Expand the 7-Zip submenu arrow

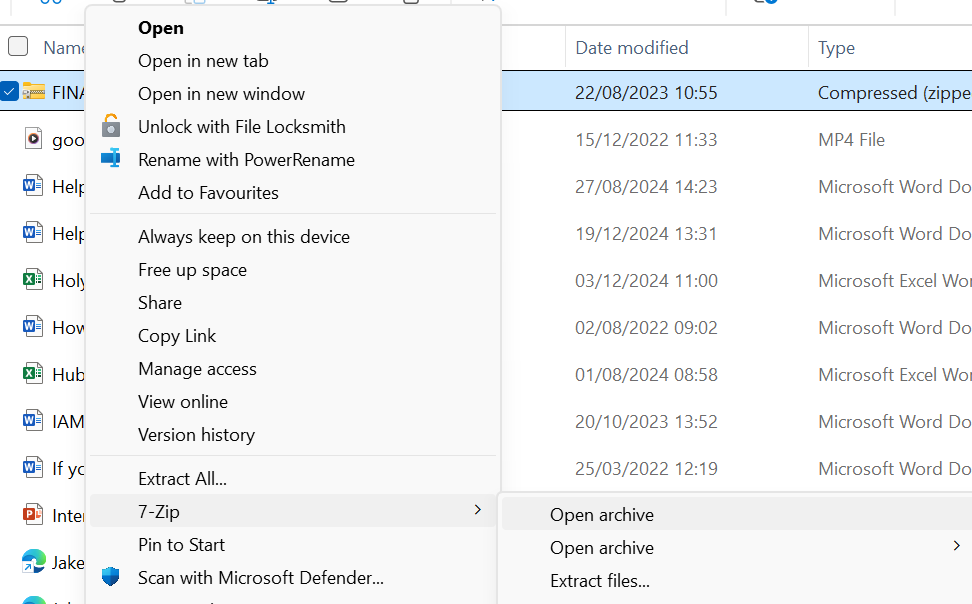477,511
